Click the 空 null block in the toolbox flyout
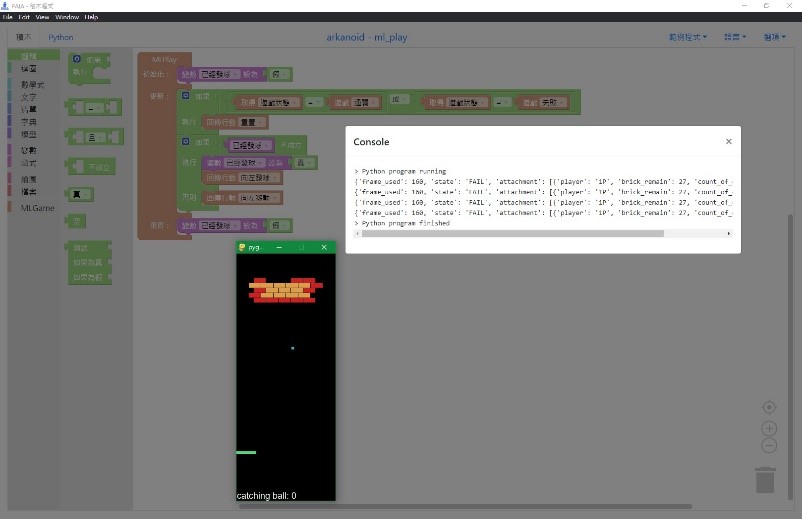Viewport: 802px width, 519px height. coord(77,221)
